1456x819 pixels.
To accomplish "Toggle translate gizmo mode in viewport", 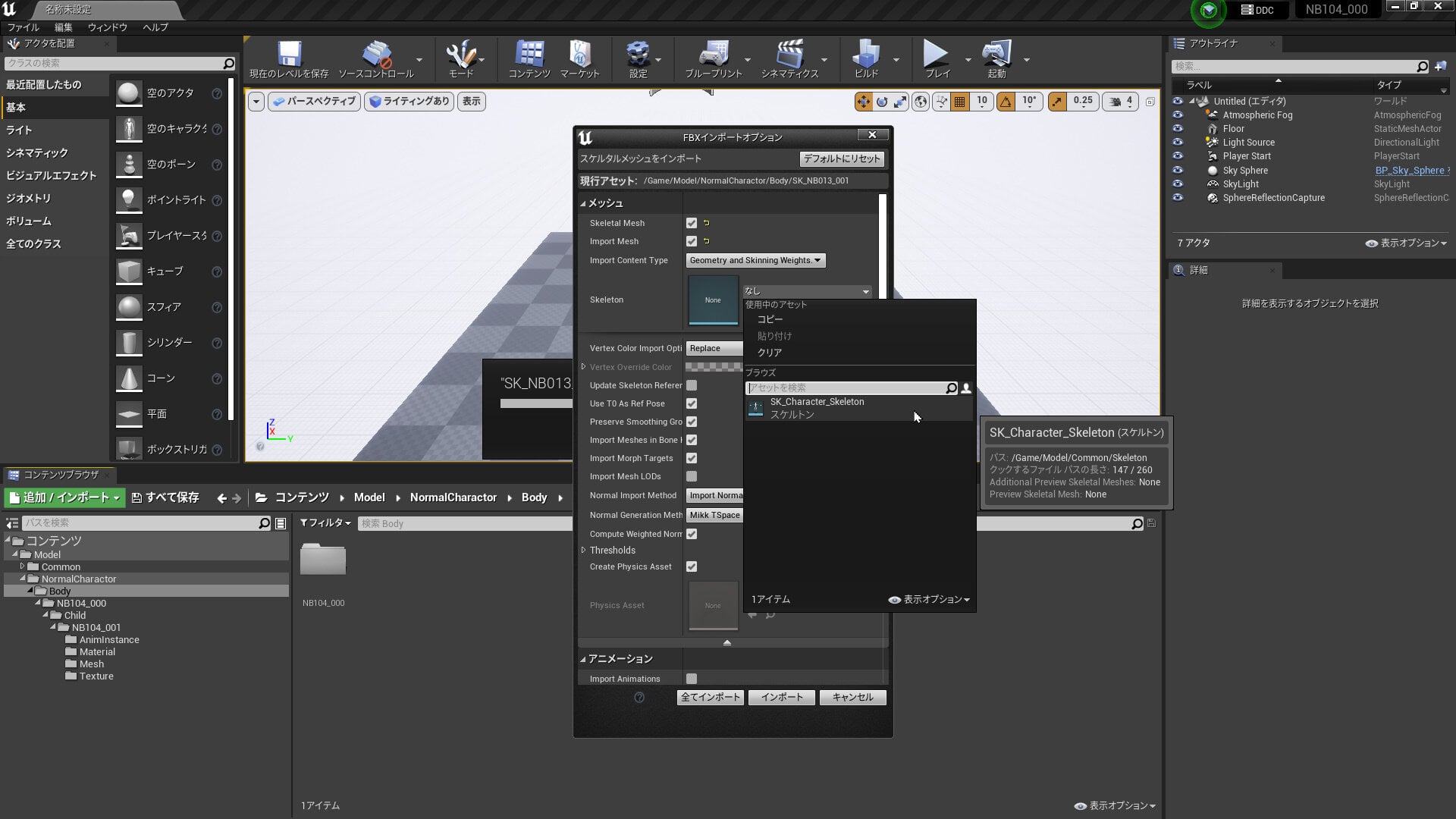I will 863,102.
